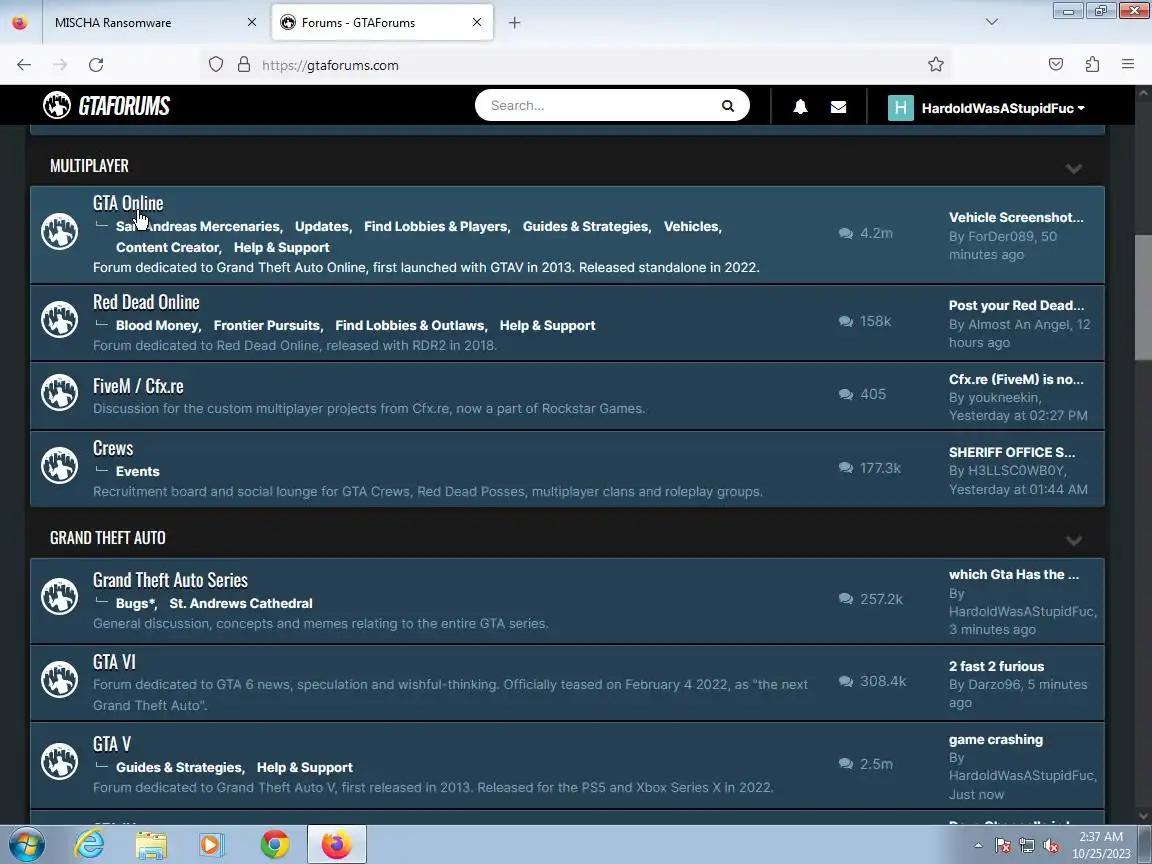Image resolution: width=1152 pixels, height=864 pixels.
Task: Open the list all tabs dropdown arrow
Action: pyautogui.click(x=992, y=22)
